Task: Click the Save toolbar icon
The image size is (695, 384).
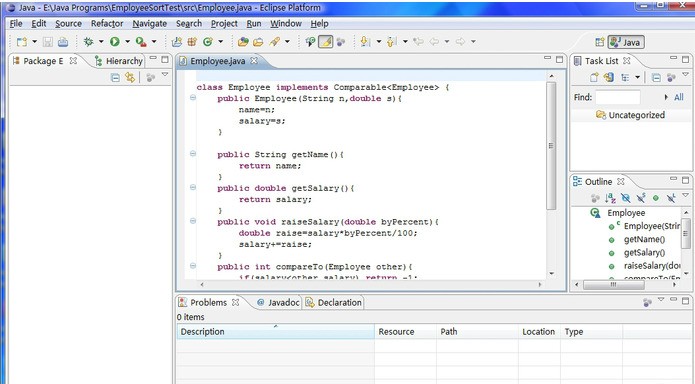Action: point(48,42)
